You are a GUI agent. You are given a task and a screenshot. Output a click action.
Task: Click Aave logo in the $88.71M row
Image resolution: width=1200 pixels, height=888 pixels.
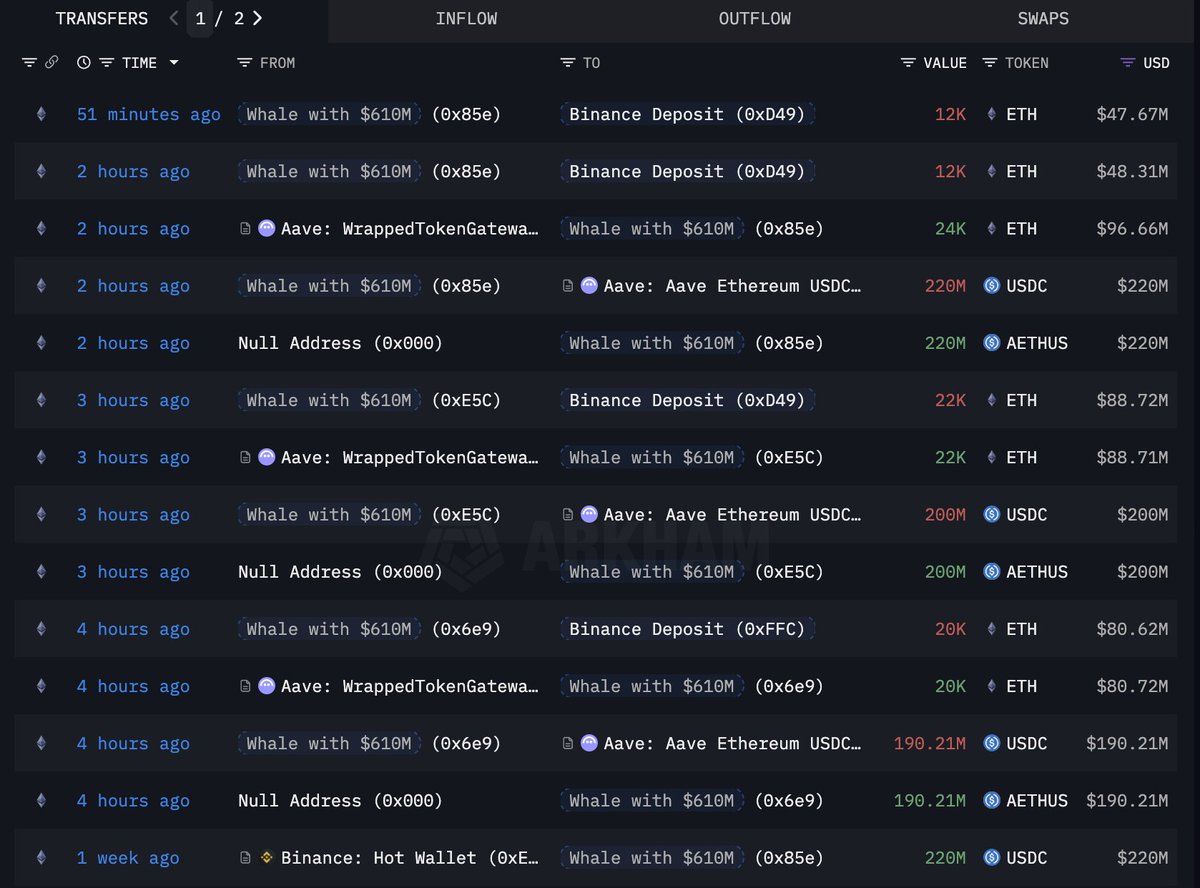pyautogui.click(x=266, y=457)
